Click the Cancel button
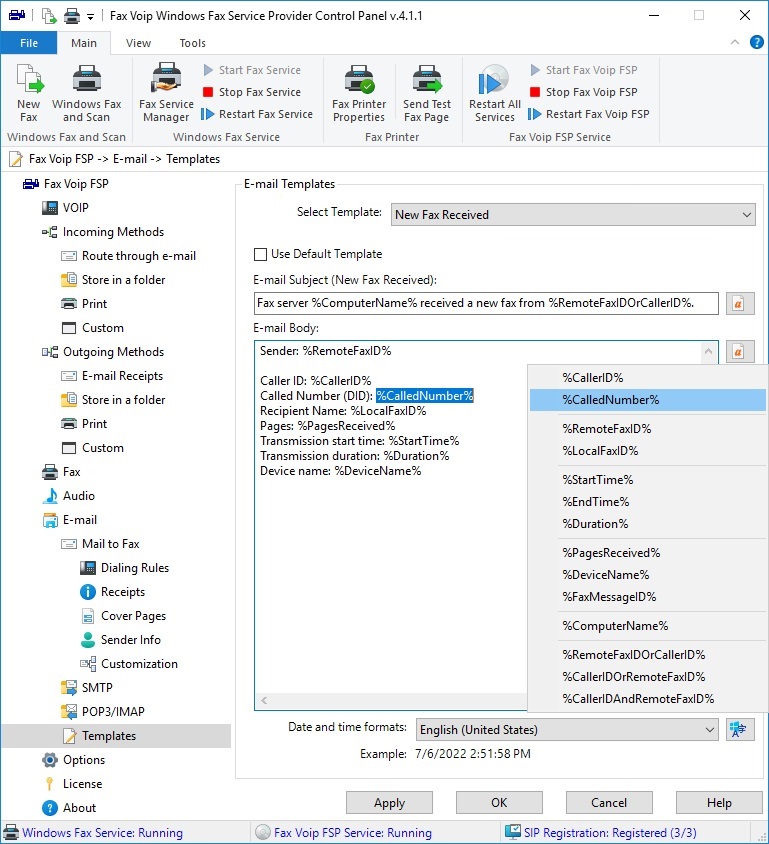The image size is (769, 844). (609, 803)
